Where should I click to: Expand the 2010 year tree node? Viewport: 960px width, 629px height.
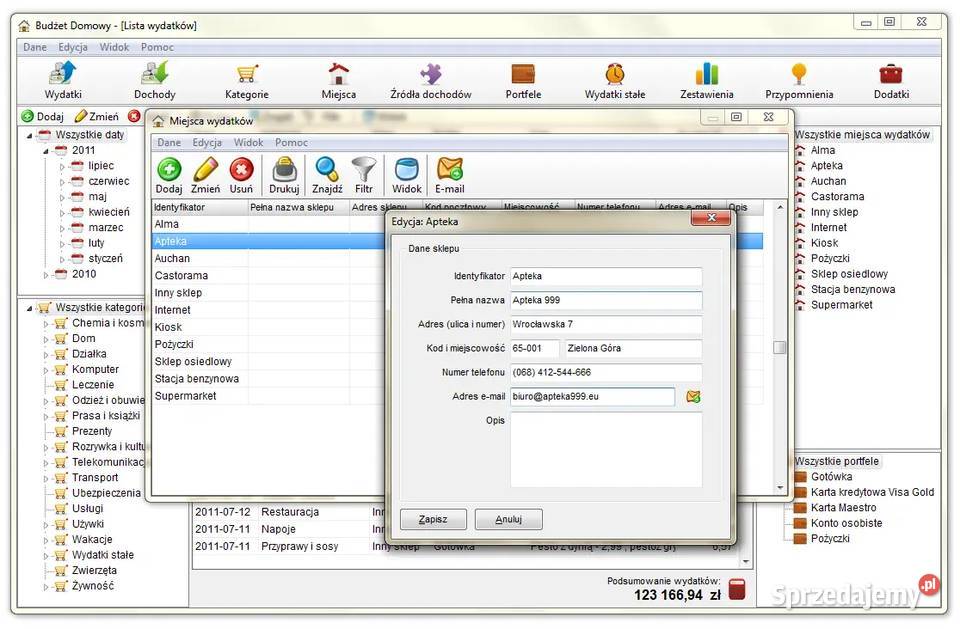tap(46, 274)
